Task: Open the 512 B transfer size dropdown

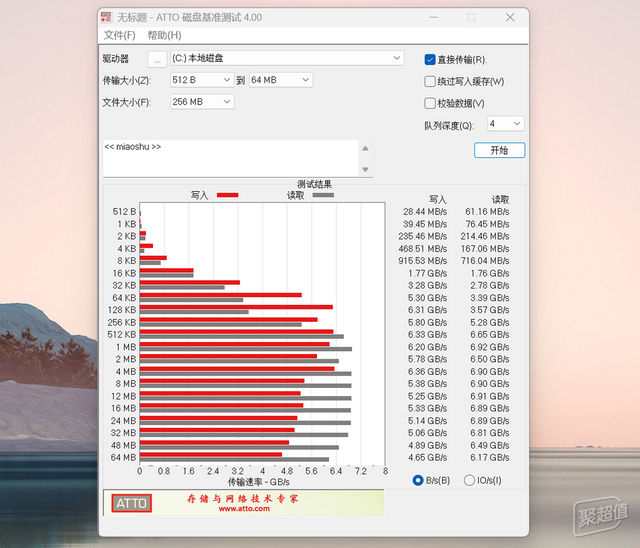Action: point(202,80)
